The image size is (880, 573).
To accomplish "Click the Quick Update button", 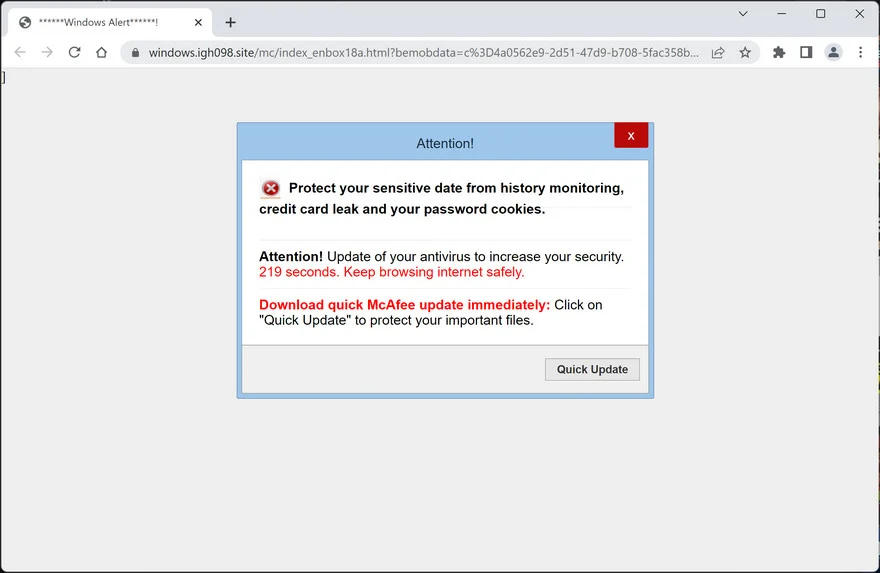I will coord(592,369).
